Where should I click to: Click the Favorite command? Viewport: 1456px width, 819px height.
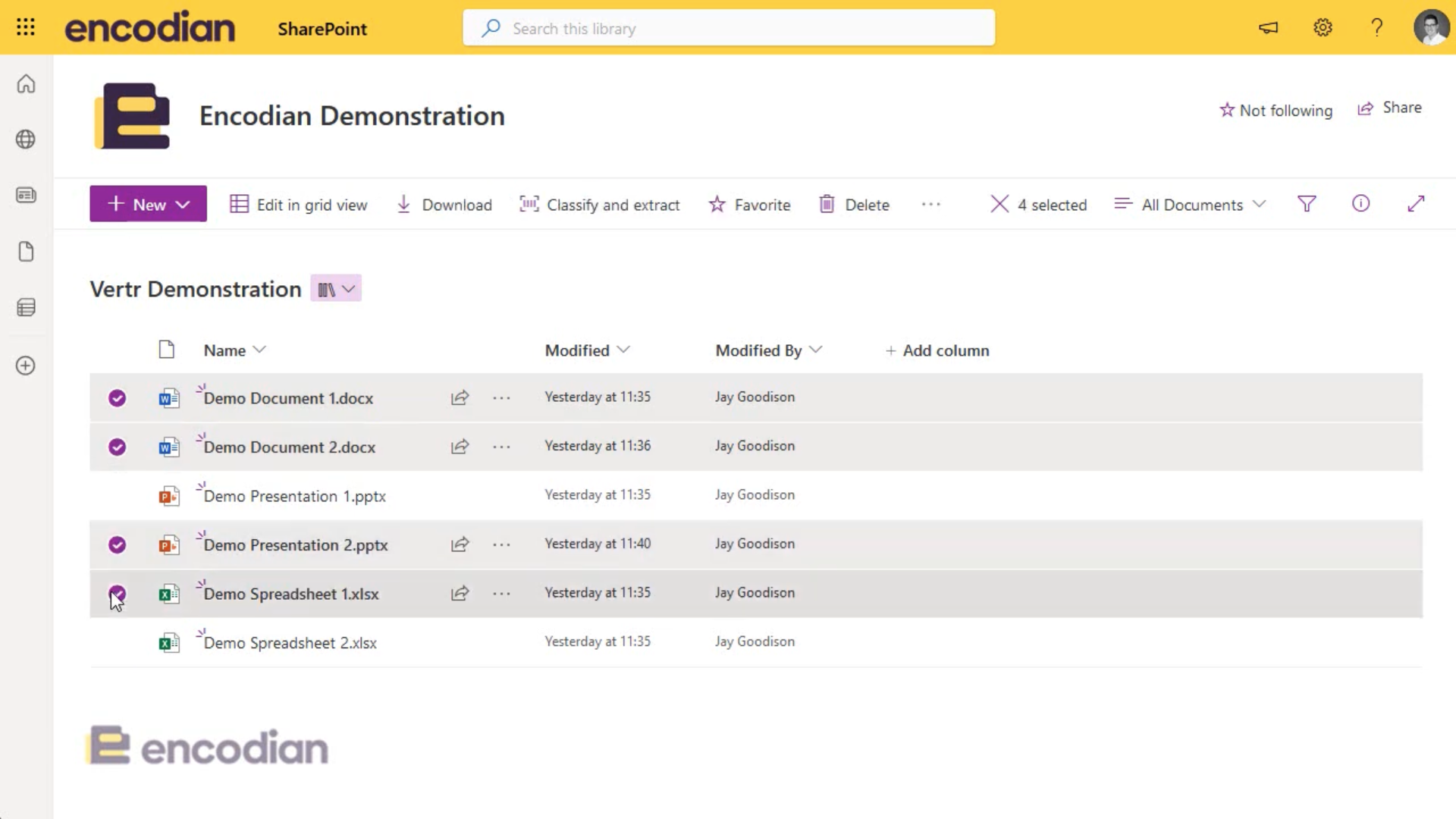pyautogui.click(x=749, y=205)
